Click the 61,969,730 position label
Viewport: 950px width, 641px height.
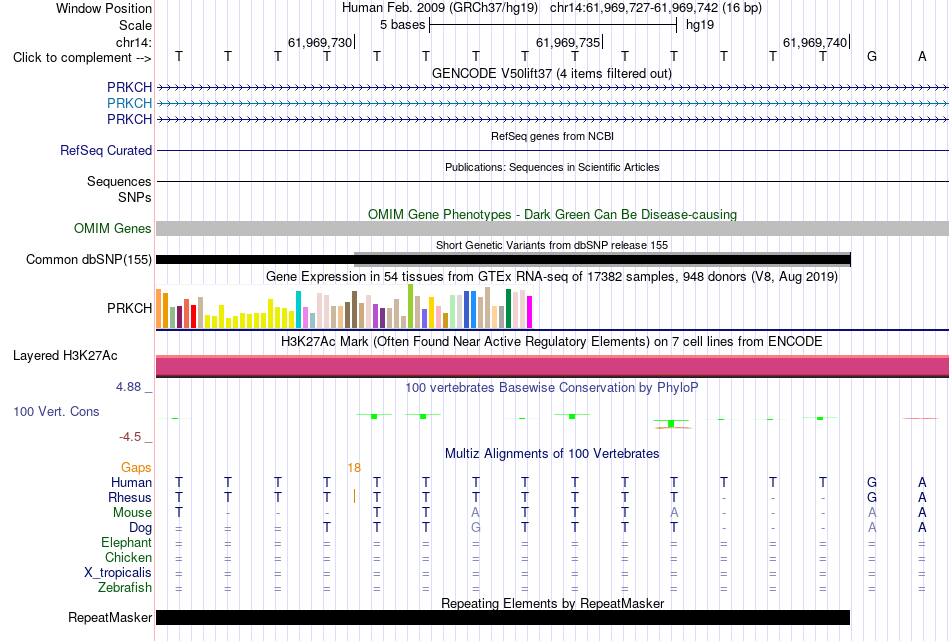320,42
